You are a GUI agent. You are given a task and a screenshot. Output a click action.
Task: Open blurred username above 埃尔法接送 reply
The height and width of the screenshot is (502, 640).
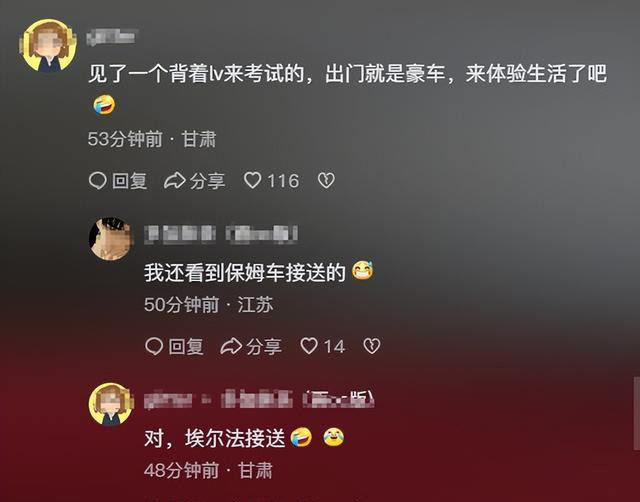point(259,399)
